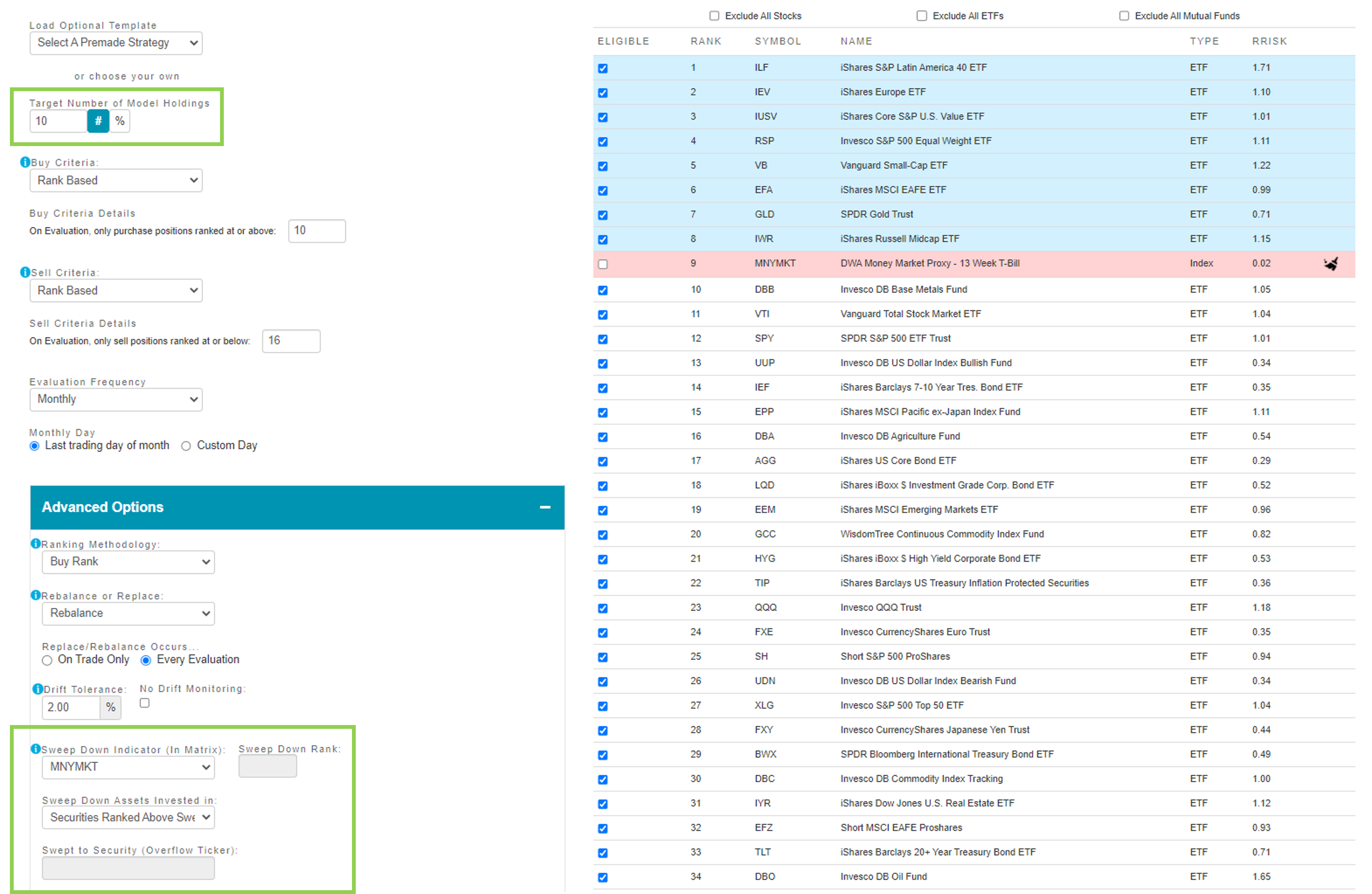Check Exclude All ETFs

tap(922, 16)
